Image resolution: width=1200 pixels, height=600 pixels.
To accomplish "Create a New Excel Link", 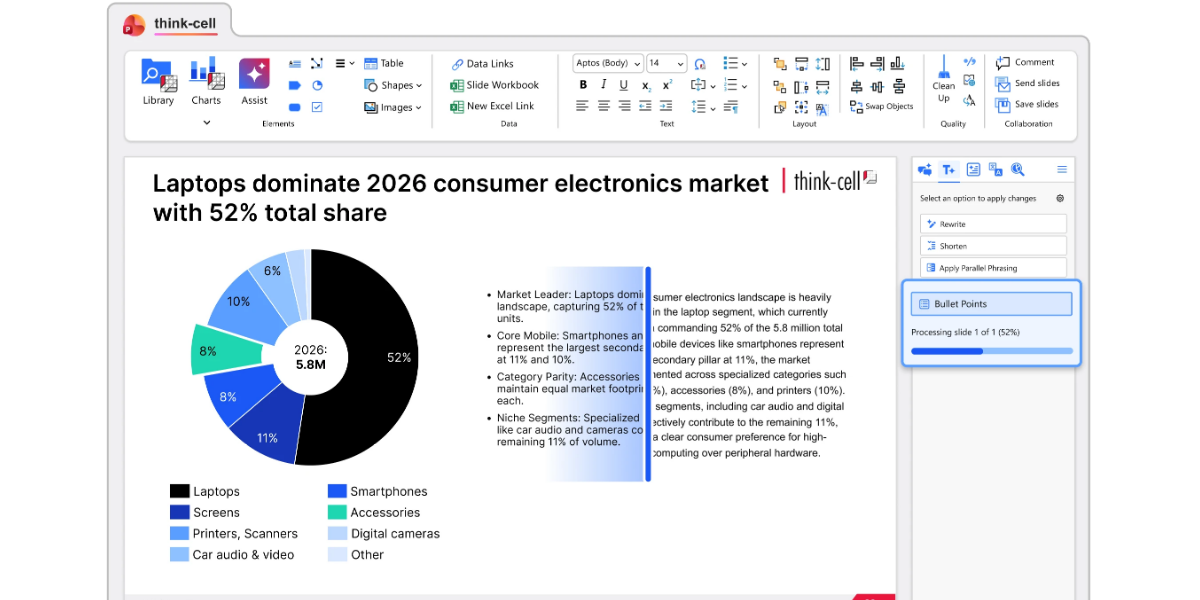I will click(493, 106).
